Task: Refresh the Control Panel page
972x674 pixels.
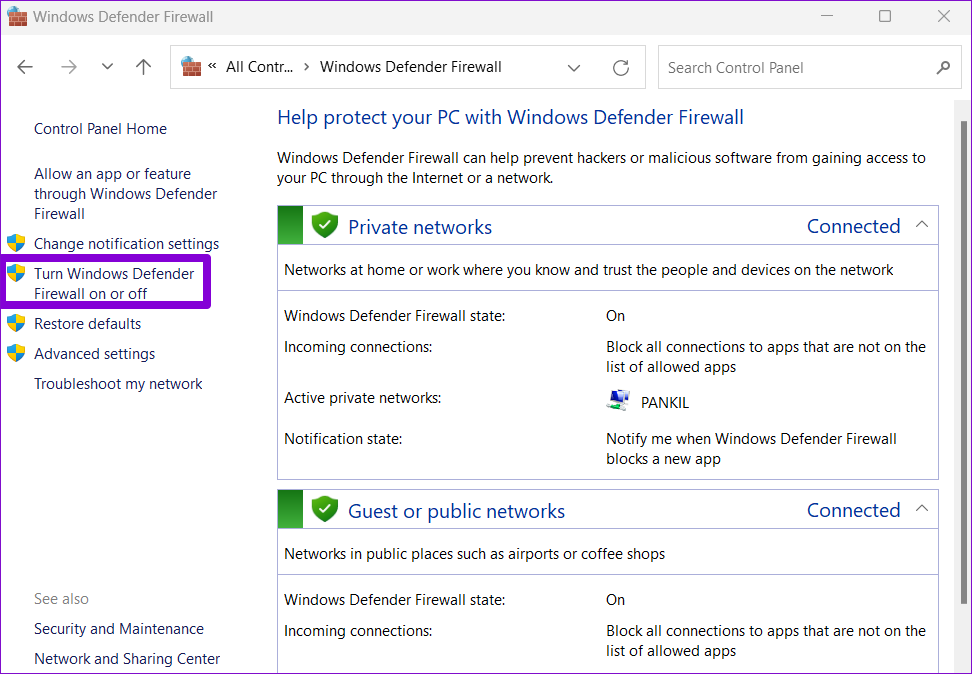Action: point(621,68)
